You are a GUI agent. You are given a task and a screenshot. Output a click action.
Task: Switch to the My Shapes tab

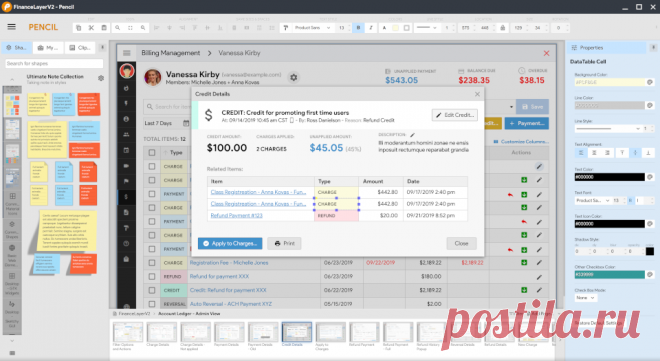48,48
